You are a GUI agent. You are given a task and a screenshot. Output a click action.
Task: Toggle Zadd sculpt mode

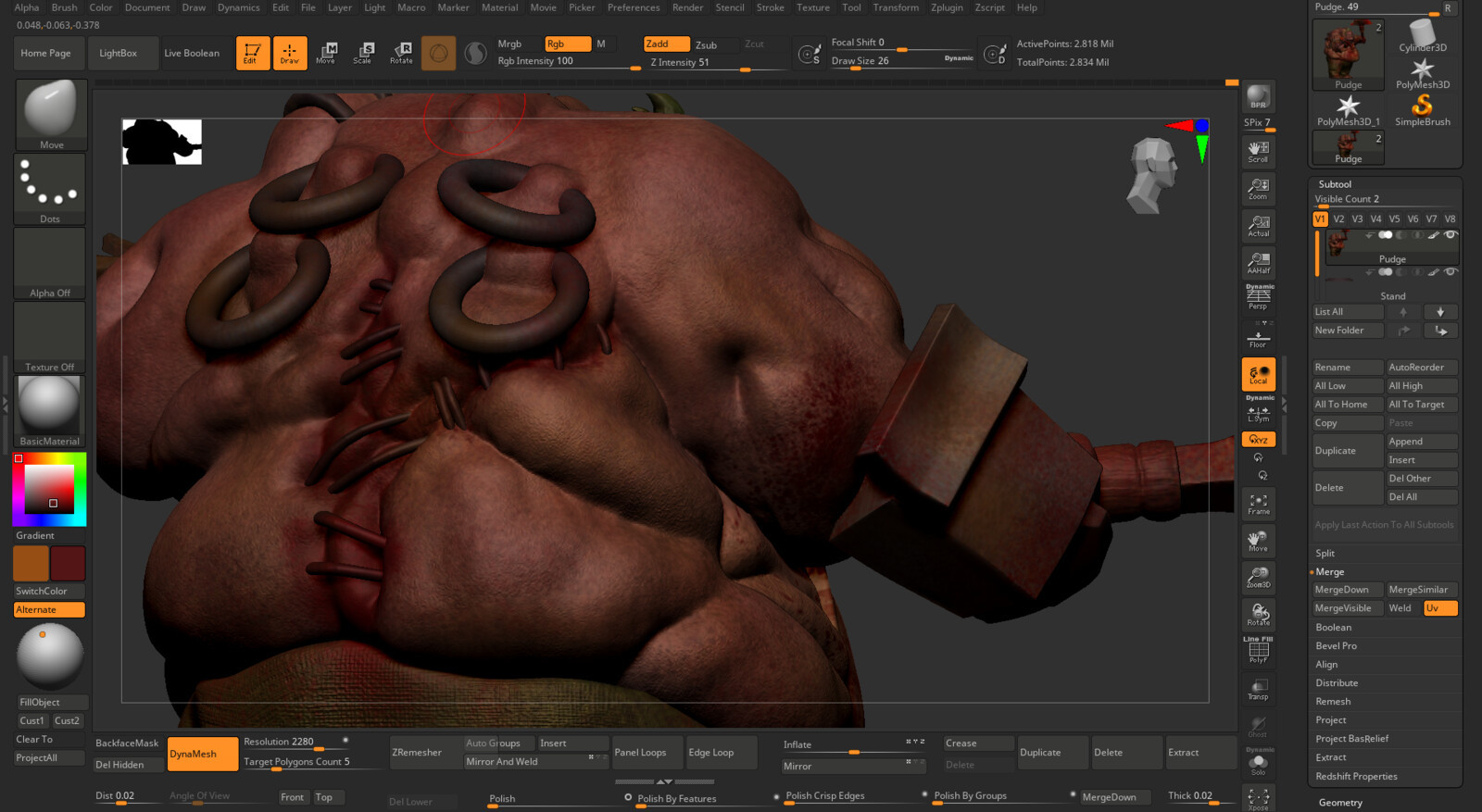tap(666, 44)
